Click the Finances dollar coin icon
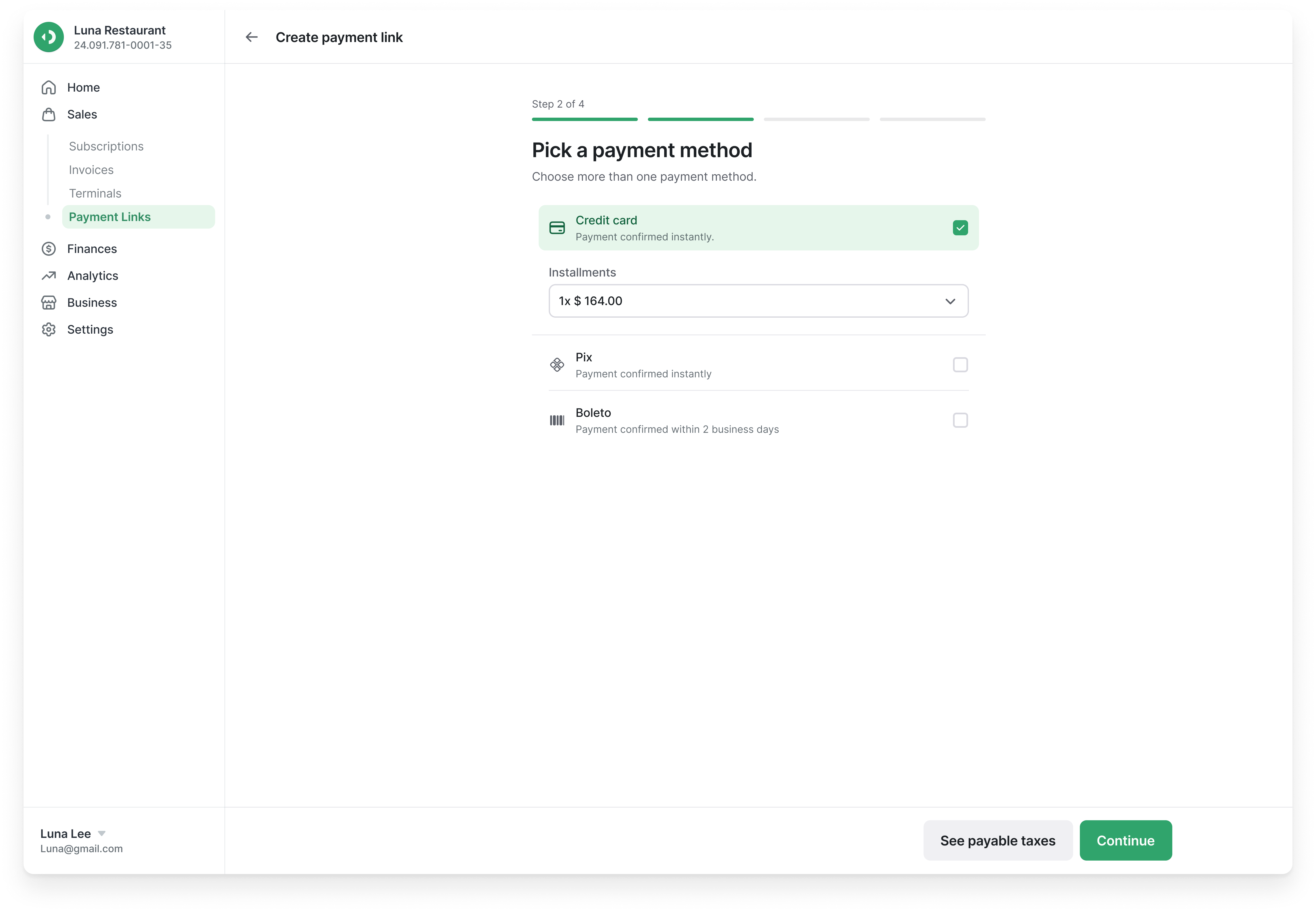The height and width of the screenshot is (911, 1316). [x=49, y=249]
